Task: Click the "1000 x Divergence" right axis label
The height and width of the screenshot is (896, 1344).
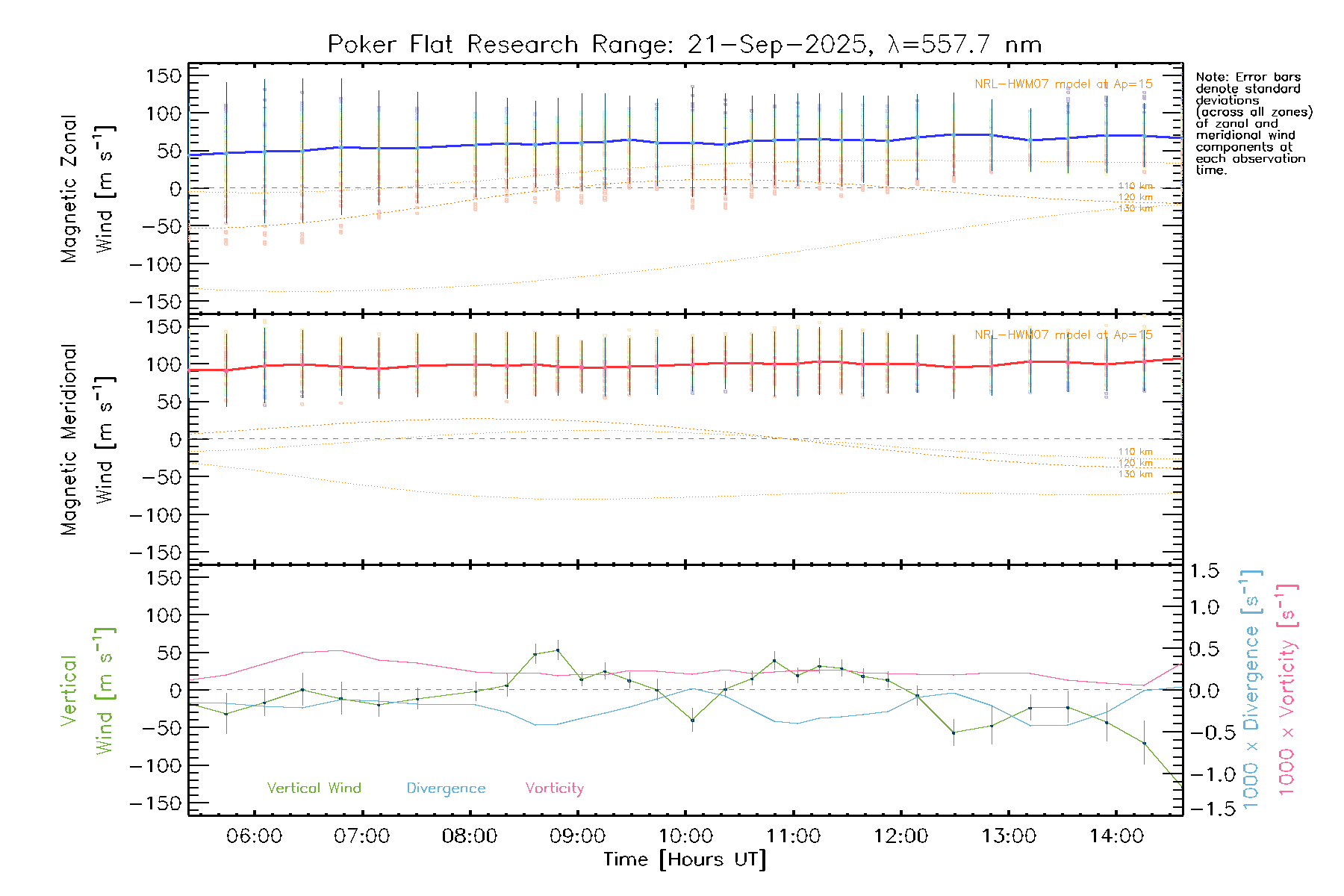Action: click(1251, 689)
